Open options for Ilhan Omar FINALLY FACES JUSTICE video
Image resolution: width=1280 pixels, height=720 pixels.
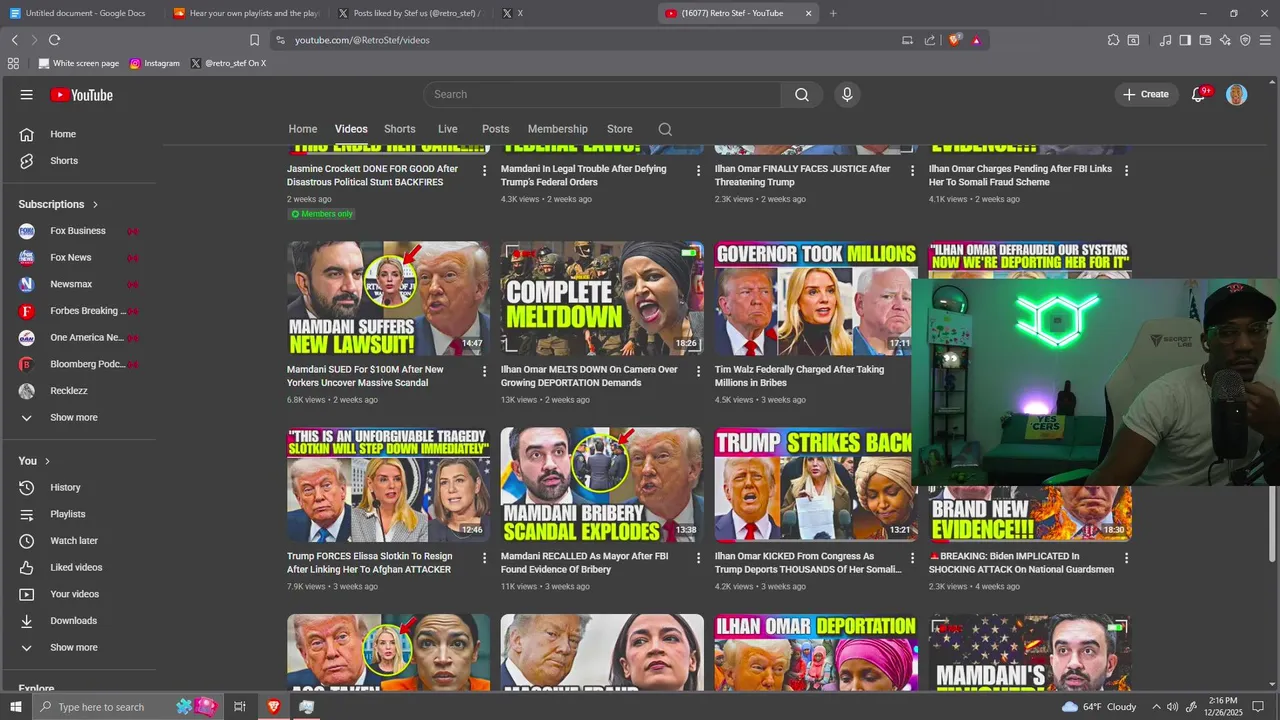pos(912,171)
